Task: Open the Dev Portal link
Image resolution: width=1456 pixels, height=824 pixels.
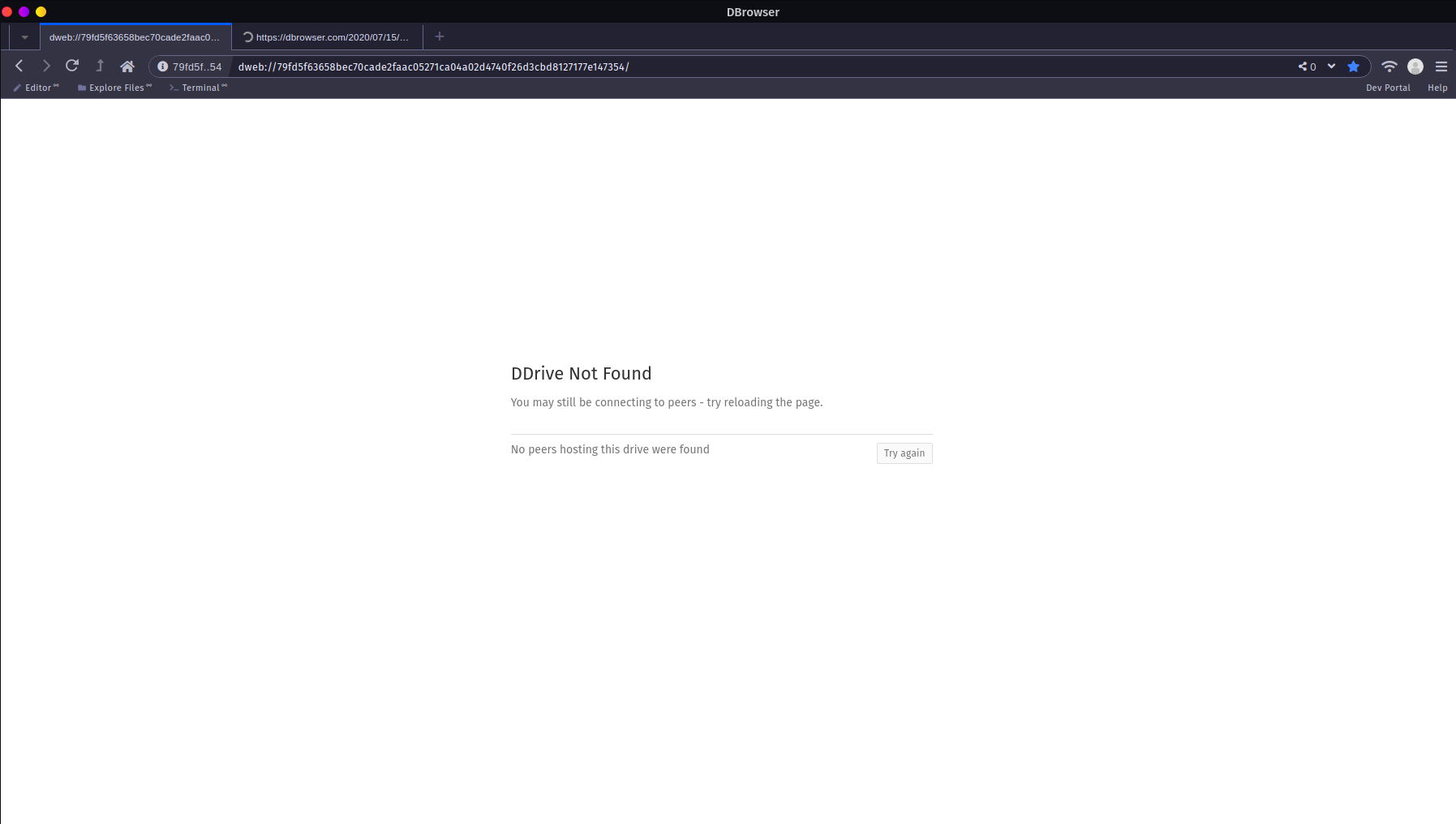Action: click(1388, 88)
